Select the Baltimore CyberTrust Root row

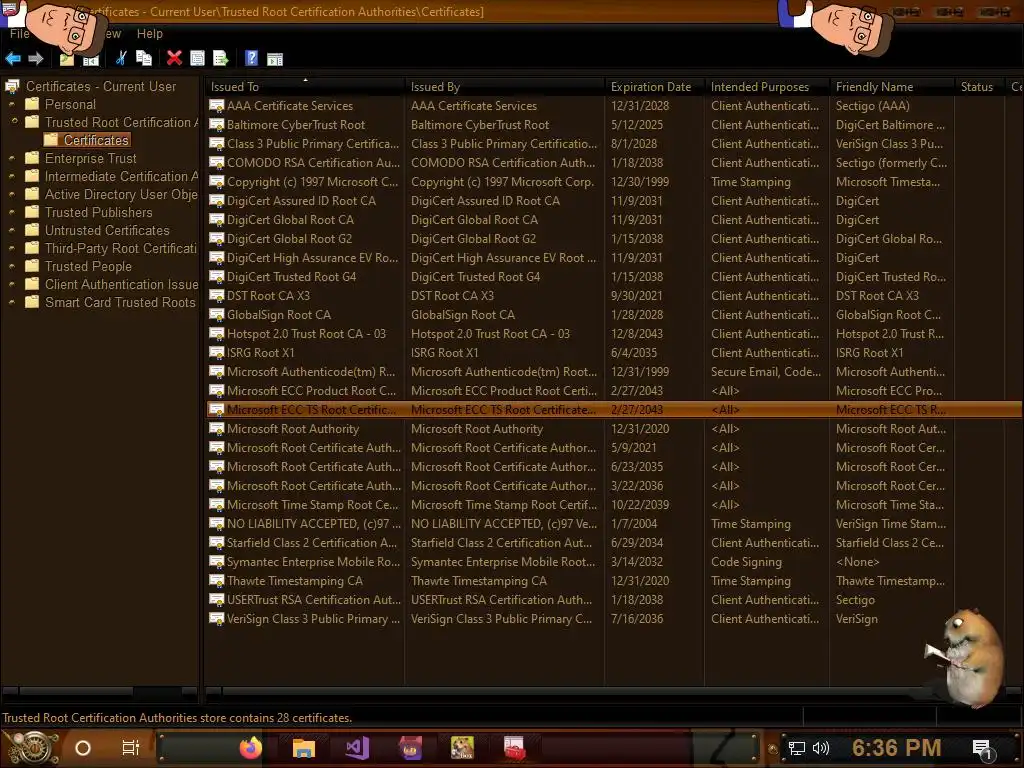click(614, 125)
